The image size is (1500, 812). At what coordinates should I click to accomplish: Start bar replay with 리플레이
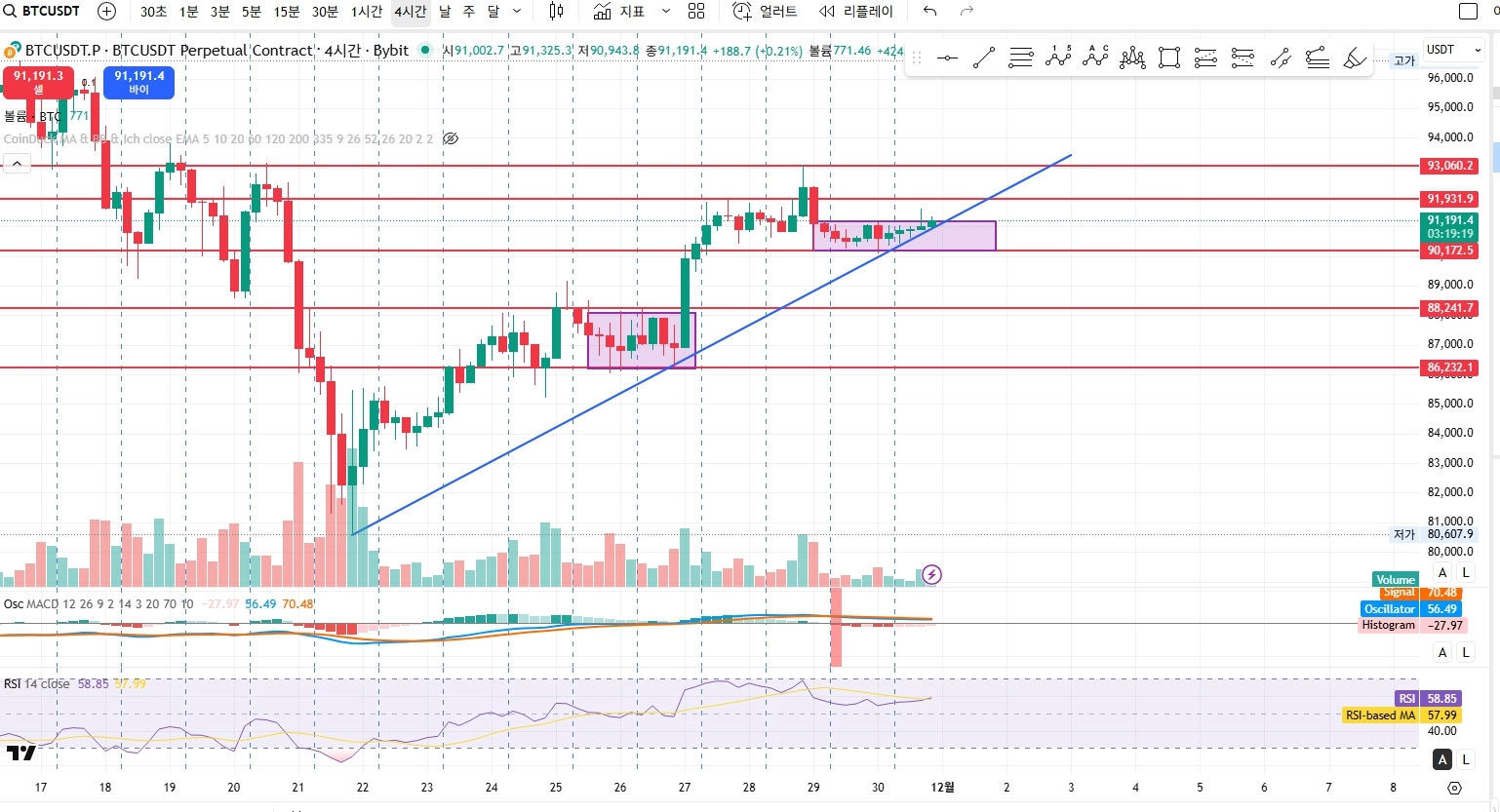(x=855, y=12)
